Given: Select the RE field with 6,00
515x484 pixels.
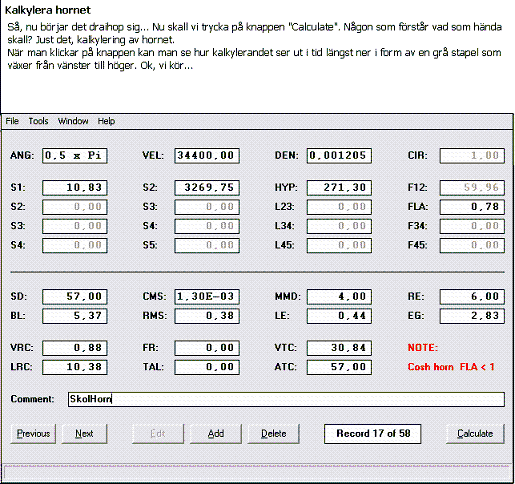Looking at the screenshot, I should pyautogui.click(x=472, y=297).
